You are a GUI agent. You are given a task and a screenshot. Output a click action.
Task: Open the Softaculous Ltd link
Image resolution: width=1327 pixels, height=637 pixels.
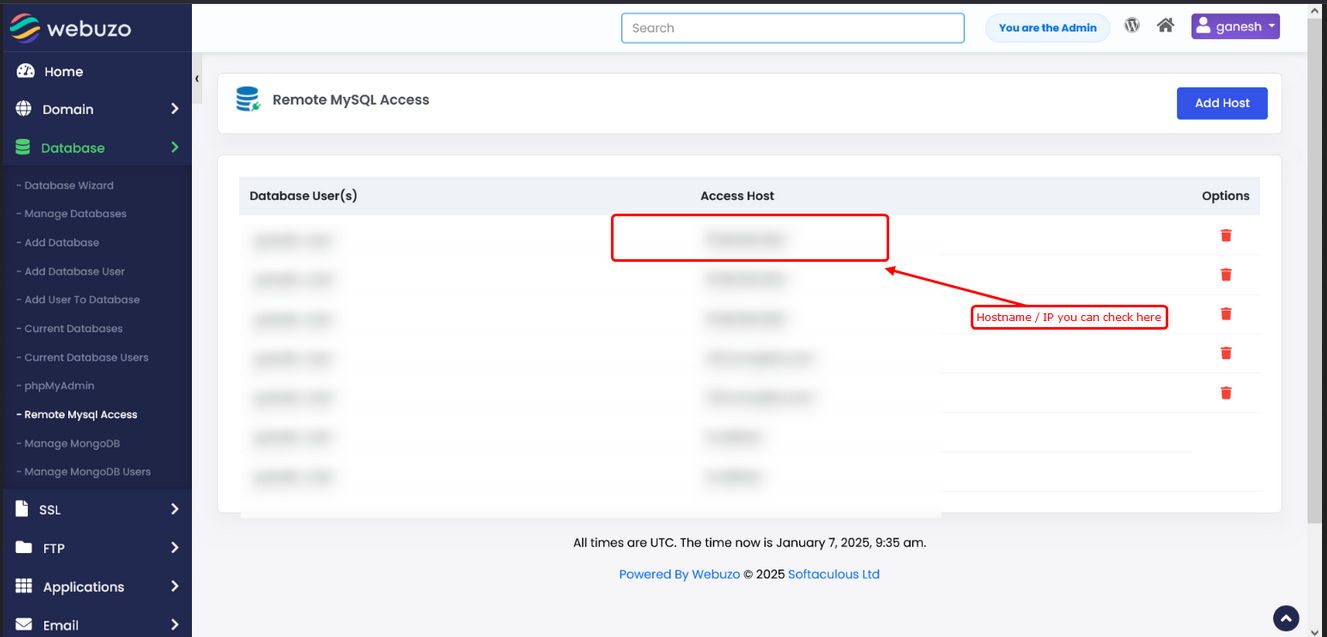[833, 574]
